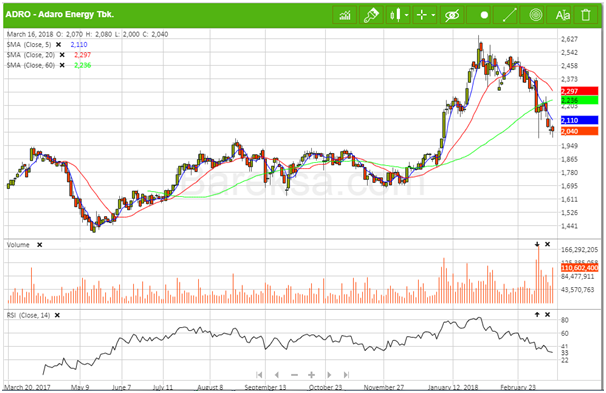Click the SMA (Close, 5) legend label
Image resolution: width=606 pixels, height=393 pixels.
(29, 44)
